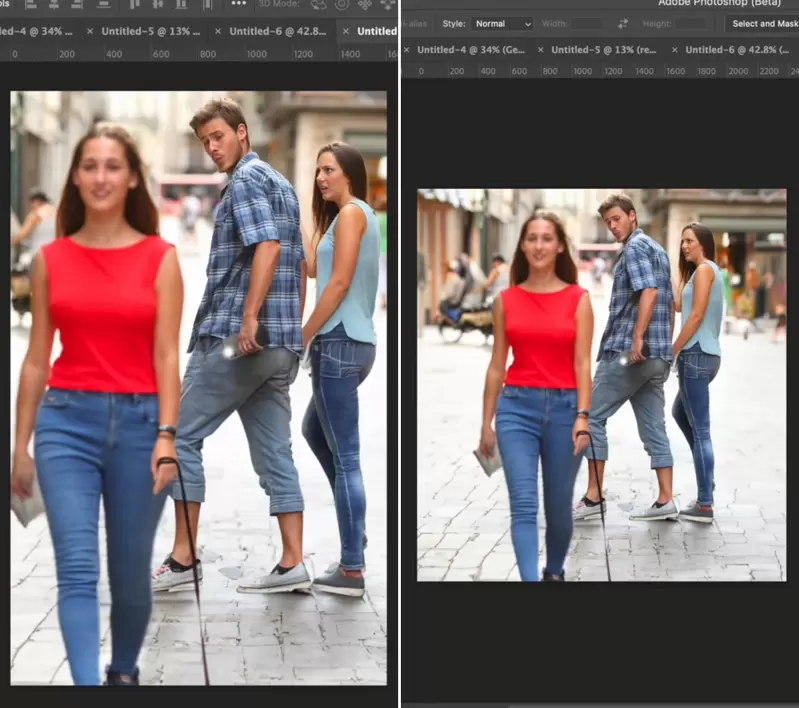The width and height of the screenshot is (799, 708).
Task: Click Align vertical centers icon
Action: point(158,4)
